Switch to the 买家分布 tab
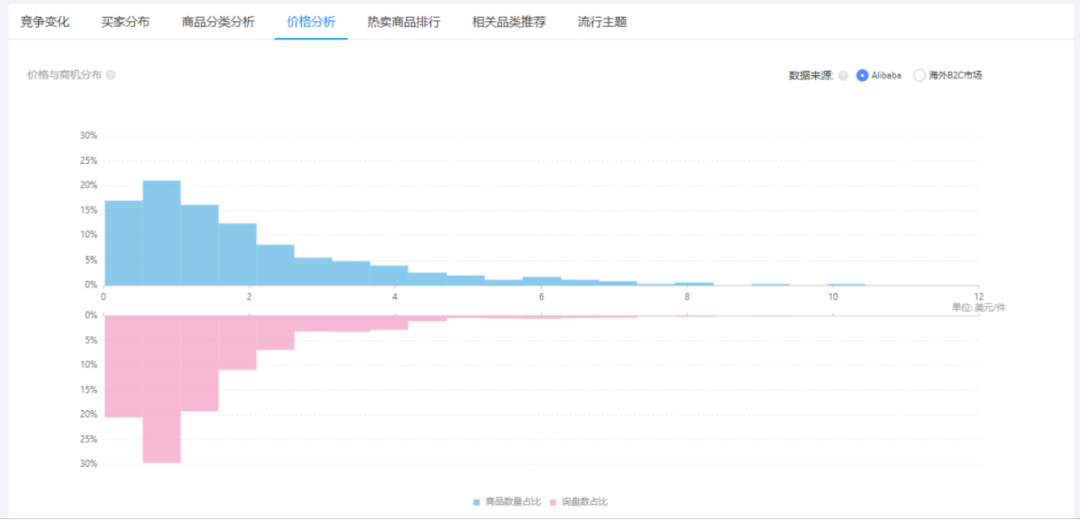 [x=125, y=22]
